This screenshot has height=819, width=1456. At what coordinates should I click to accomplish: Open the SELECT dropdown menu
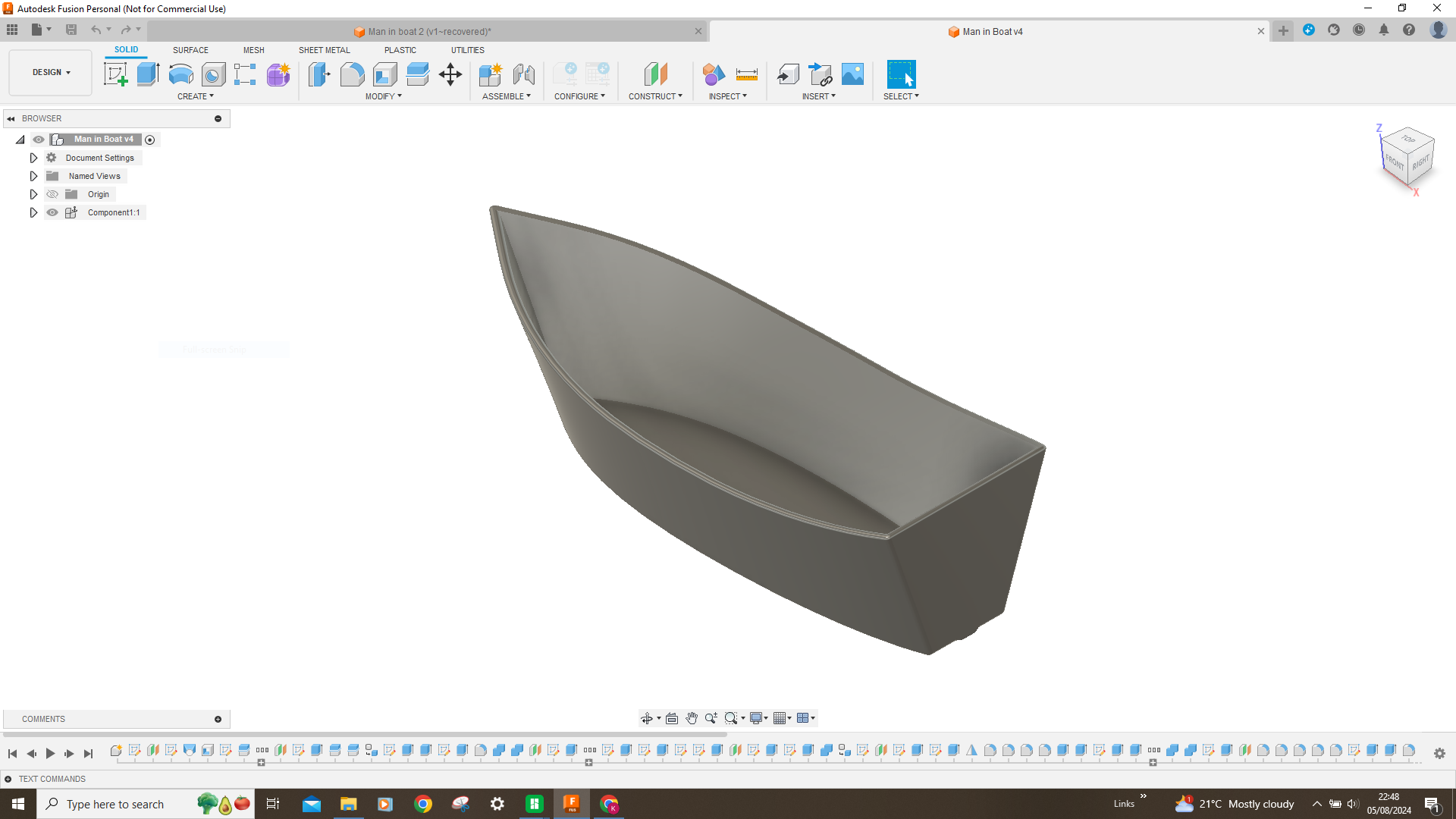(901, 96)
